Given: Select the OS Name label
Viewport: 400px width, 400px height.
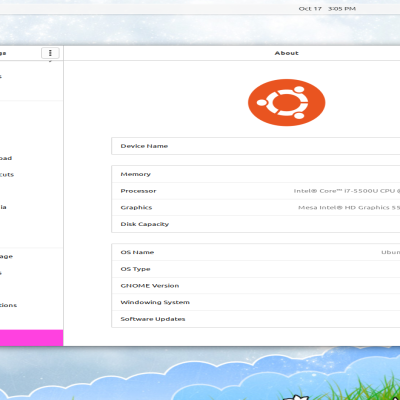Looking at the screenshot, I should pyautogui.click(x=137, y=252).
